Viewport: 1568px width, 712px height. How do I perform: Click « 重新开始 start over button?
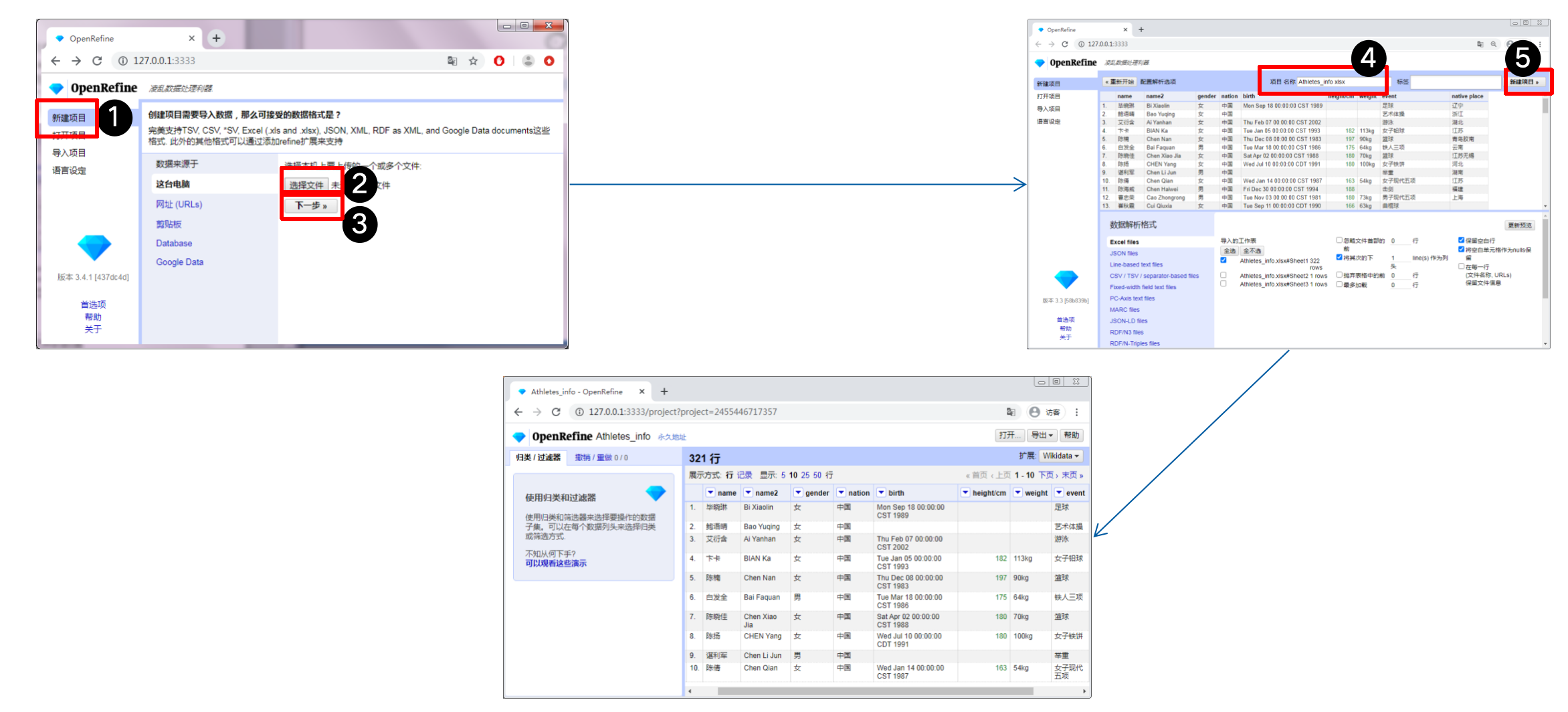point(1119,82)
